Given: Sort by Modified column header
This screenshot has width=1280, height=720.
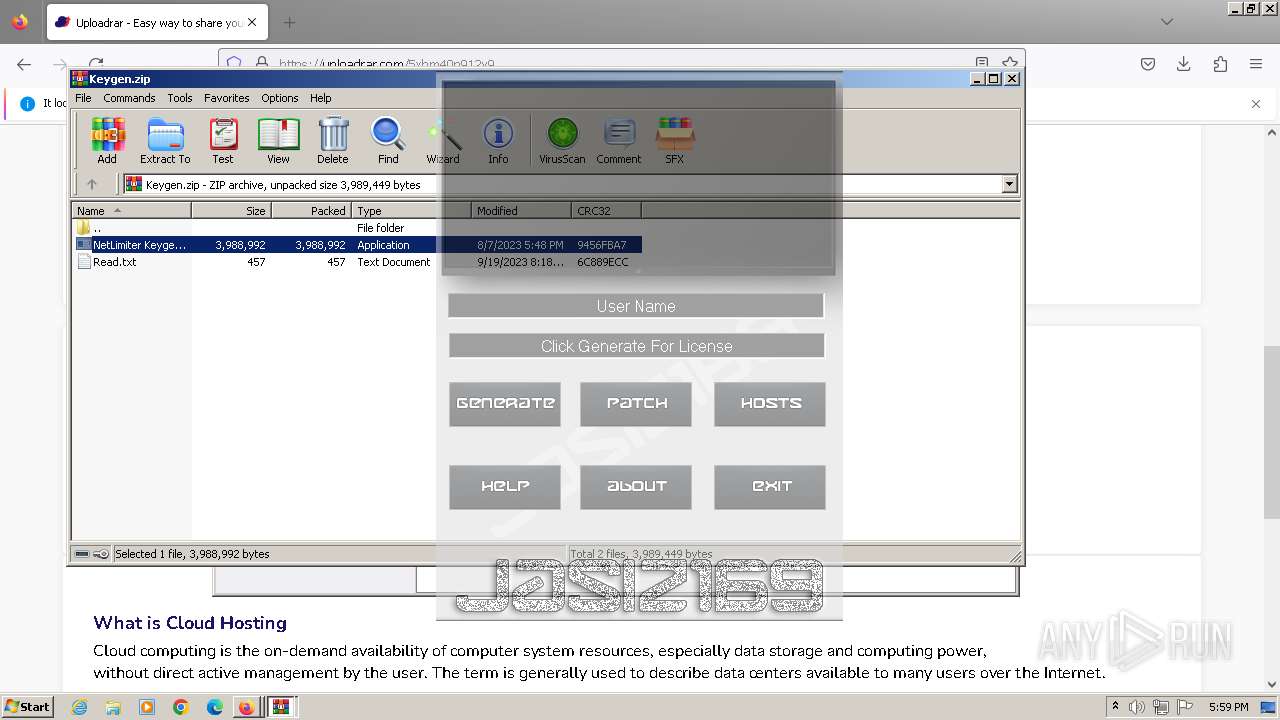Looking at the screenshot, I should click(521, 211).
